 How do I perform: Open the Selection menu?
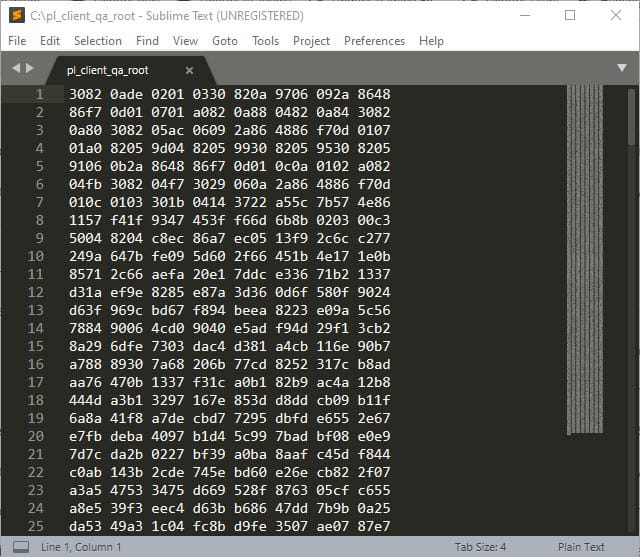[98, 41]
